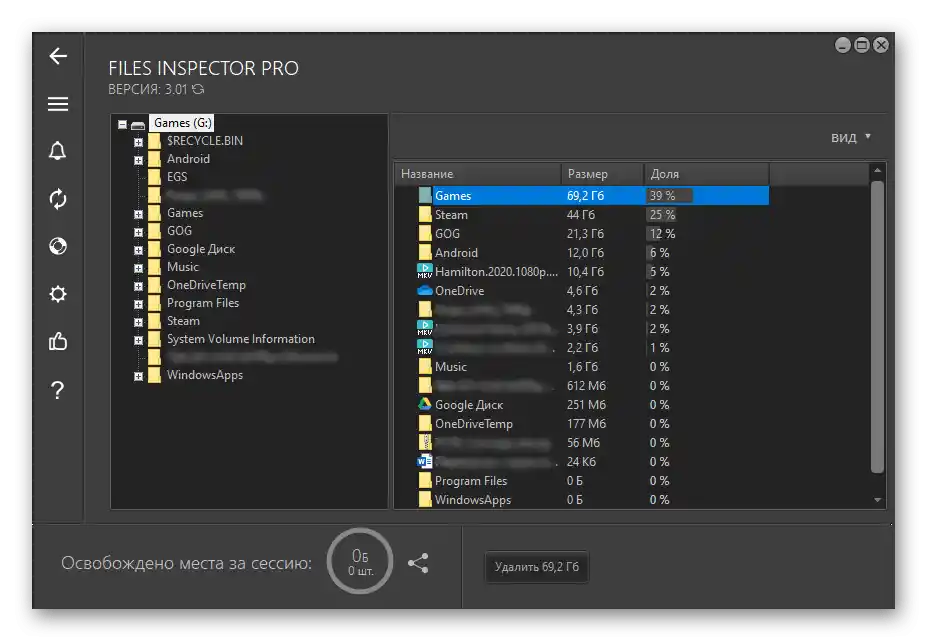Viewport: 927px width, 641px height.
Task: Collapse the Games (G:) drive node
Action: tap(122, 124)
